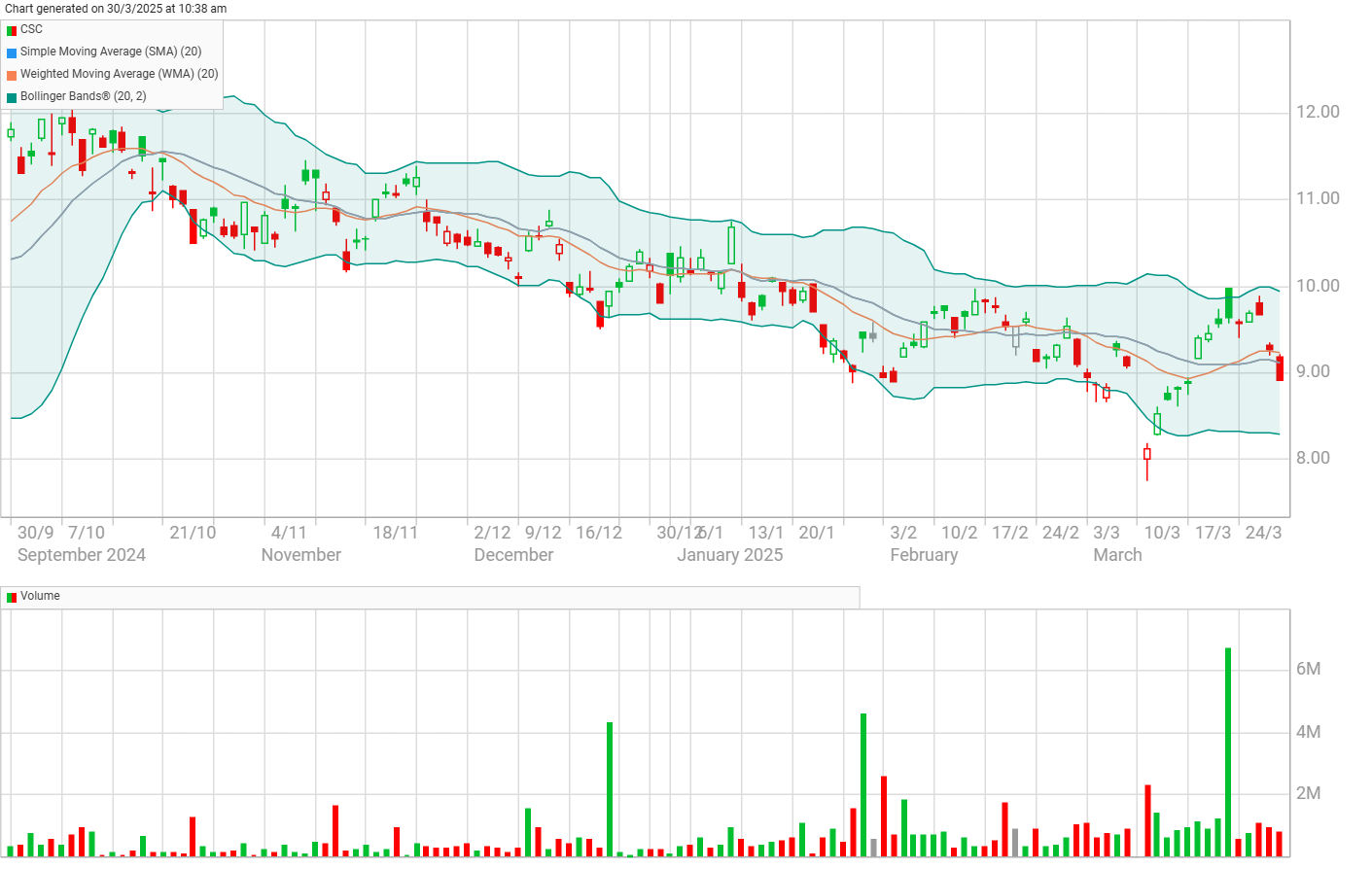Click the tallest green volume bar
Screen dimensions: 1372x869
pos(1228,748)
